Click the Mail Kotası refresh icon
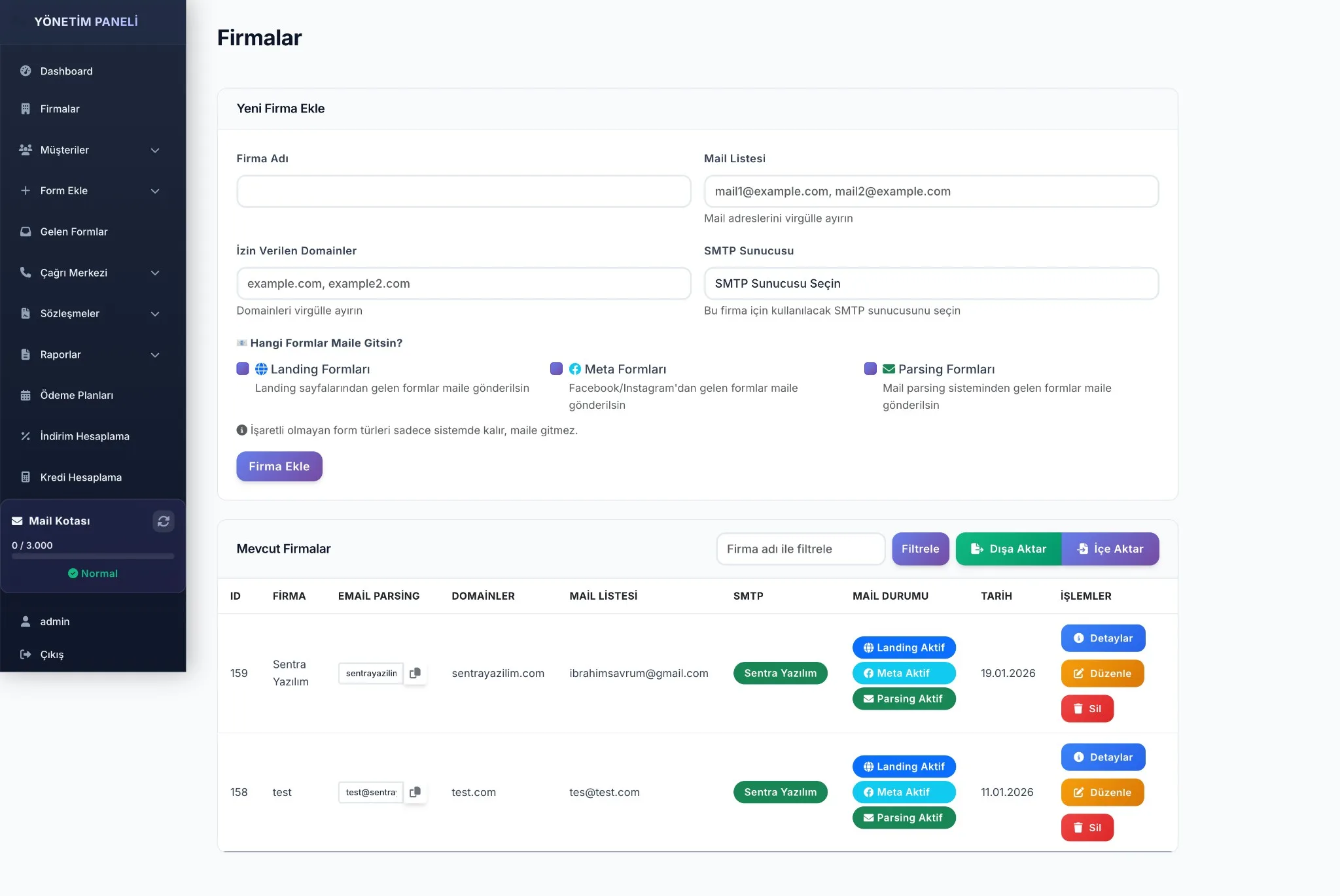 click(164, 521)
